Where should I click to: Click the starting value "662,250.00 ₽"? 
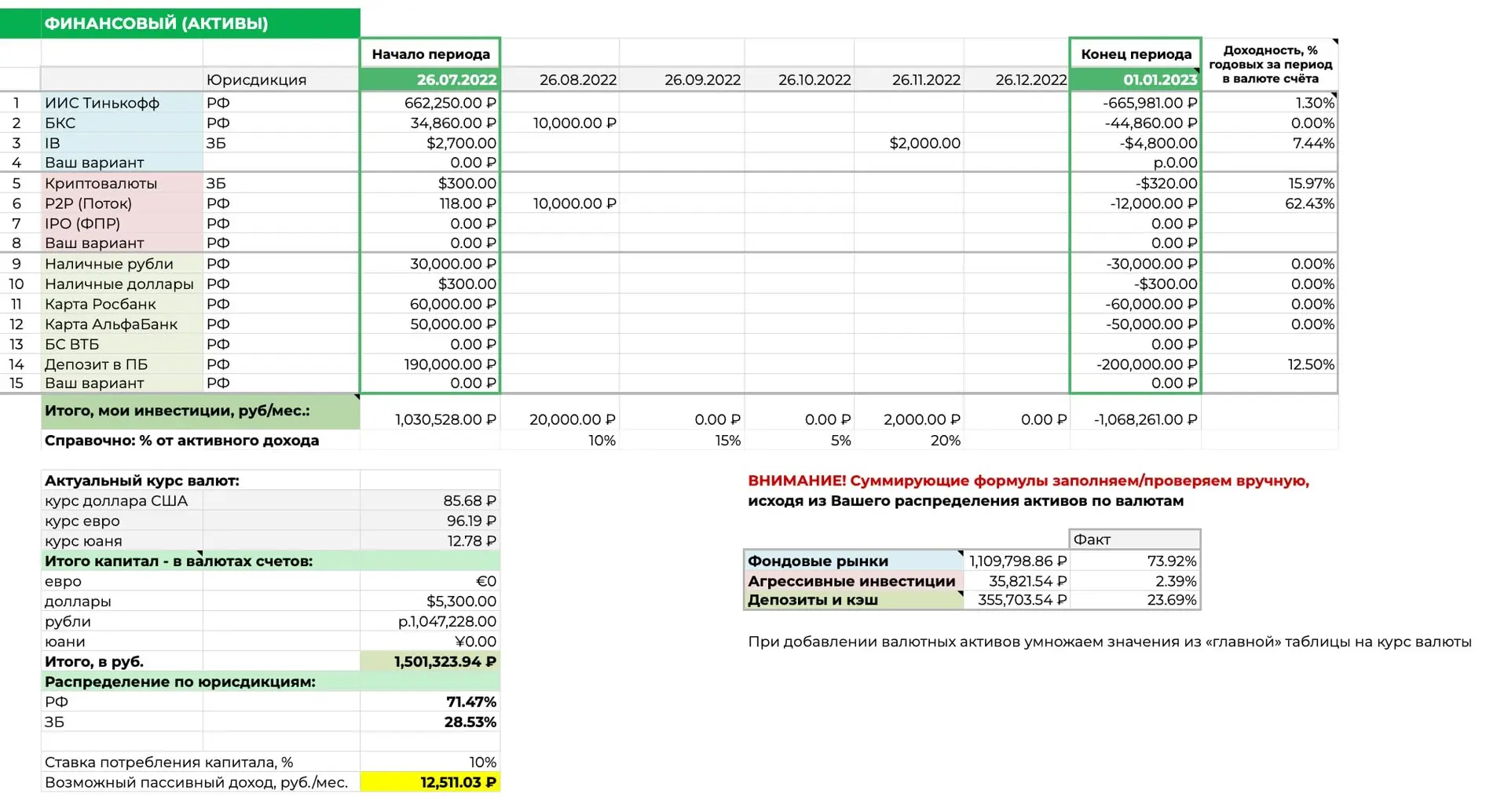pos(430,103)
